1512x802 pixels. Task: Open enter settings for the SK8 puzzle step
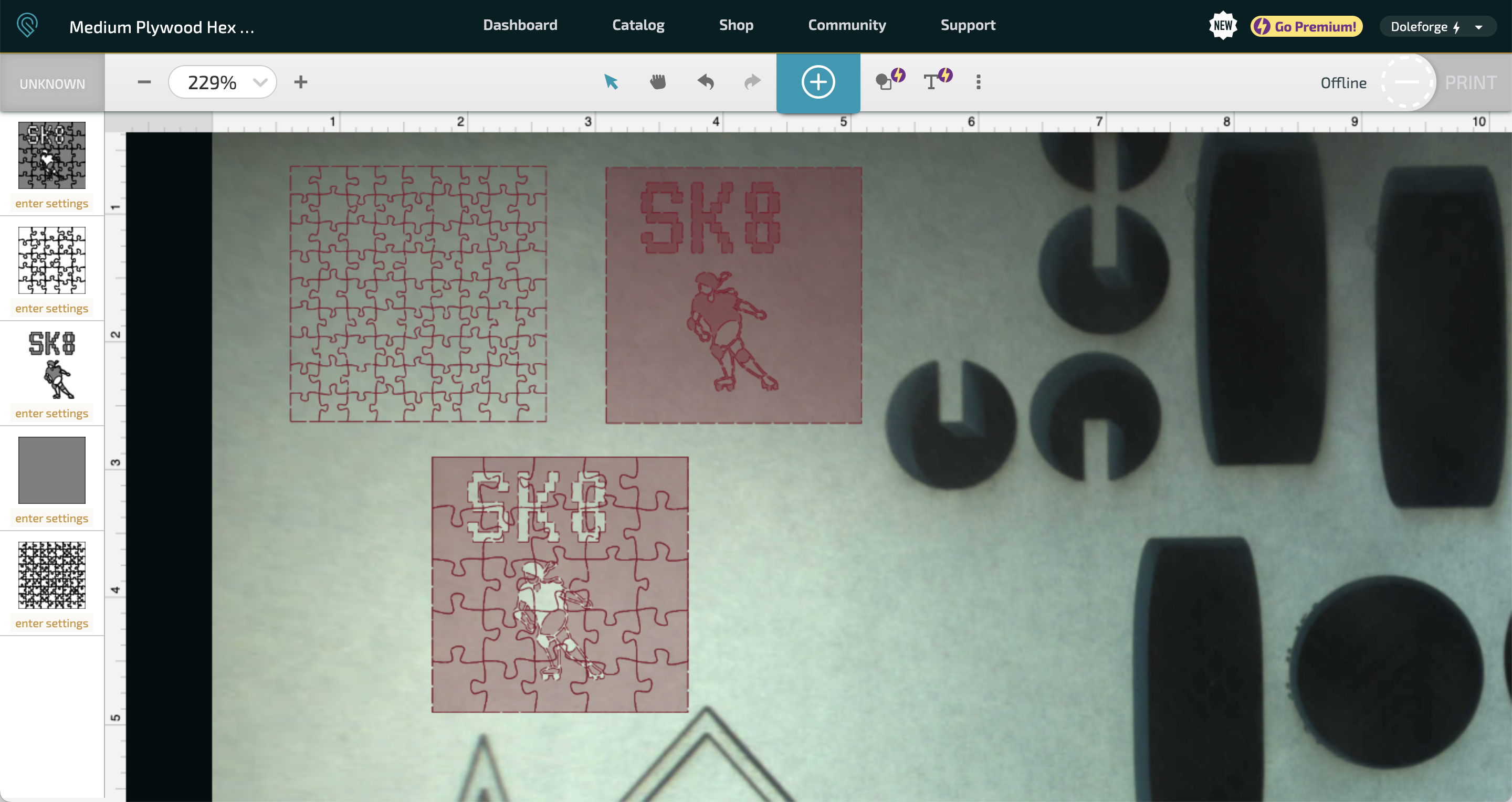pyautogui.click(x=51, y=203)
